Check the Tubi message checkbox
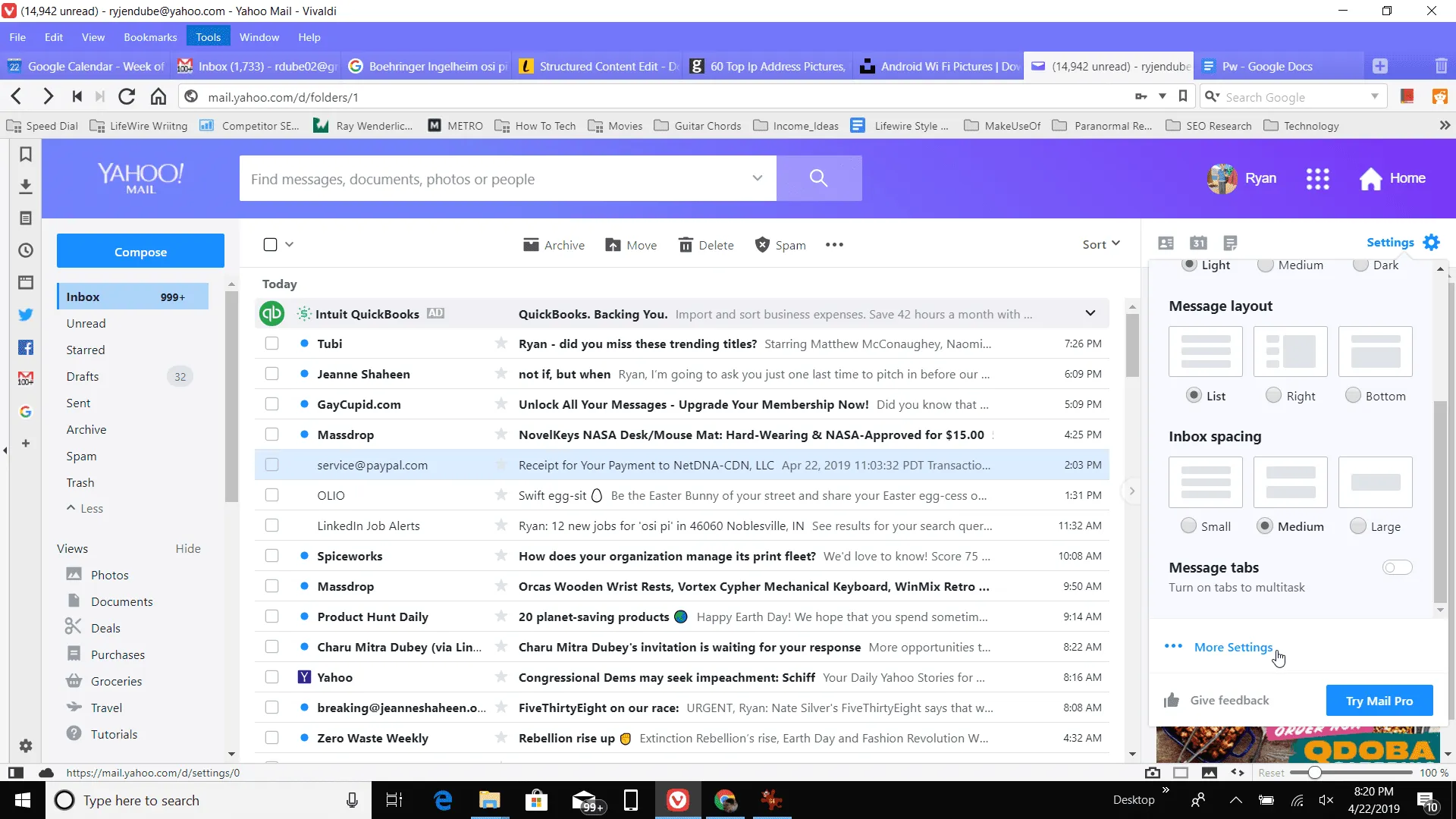Screen dimensions: 1456x819 coord(271,344)
